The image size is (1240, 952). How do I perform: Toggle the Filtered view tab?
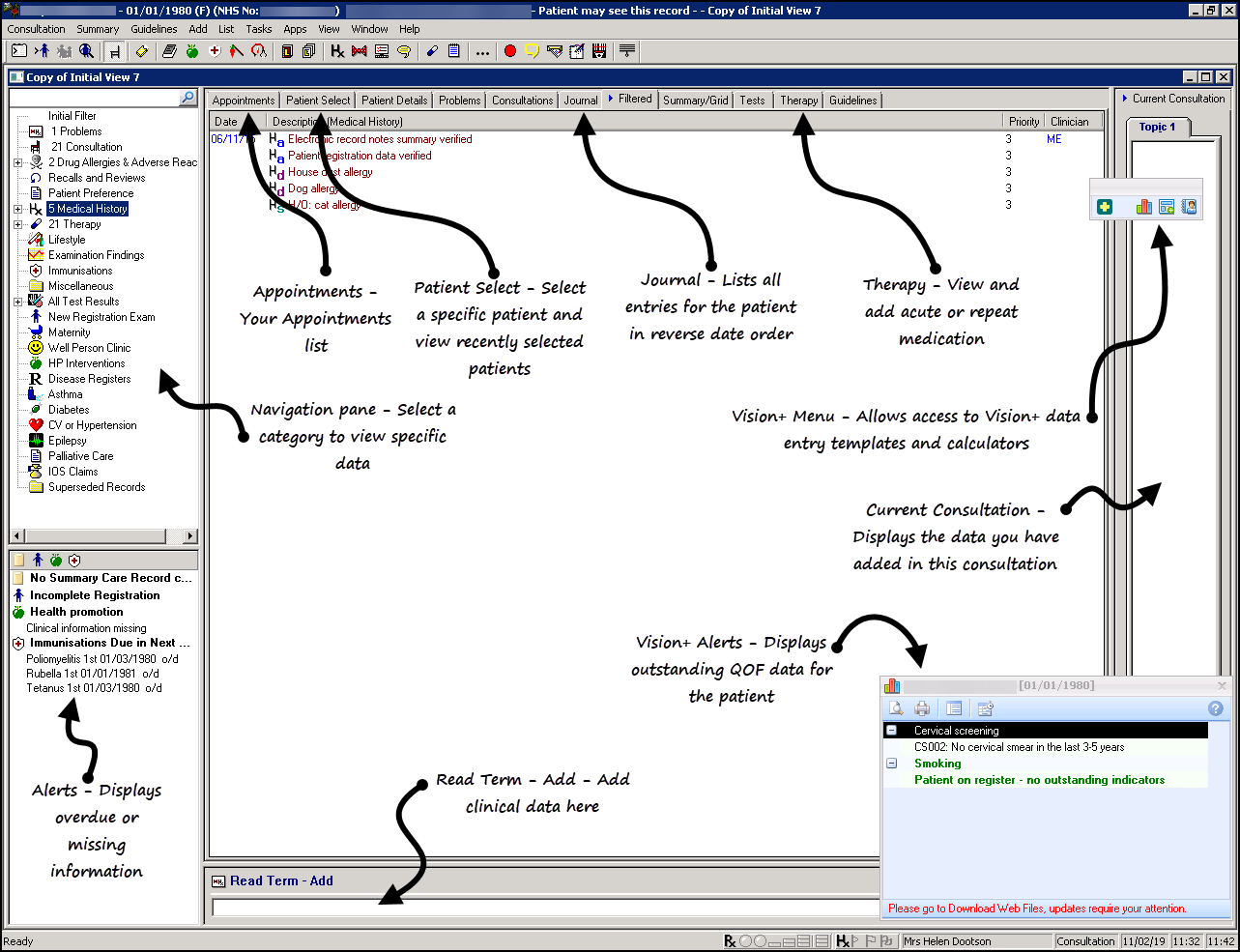pyautogui.click(x=630, y=99)
